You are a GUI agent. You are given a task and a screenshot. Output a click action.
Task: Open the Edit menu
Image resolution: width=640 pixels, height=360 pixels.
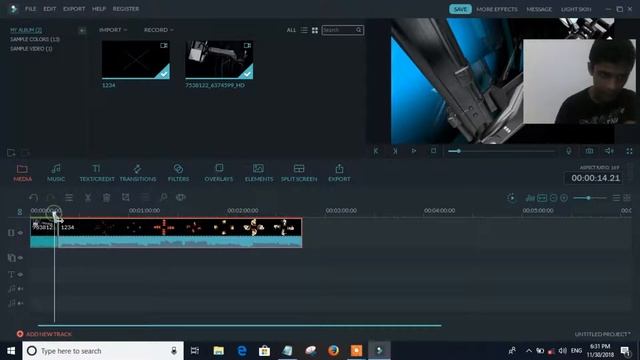coord(50,9)
